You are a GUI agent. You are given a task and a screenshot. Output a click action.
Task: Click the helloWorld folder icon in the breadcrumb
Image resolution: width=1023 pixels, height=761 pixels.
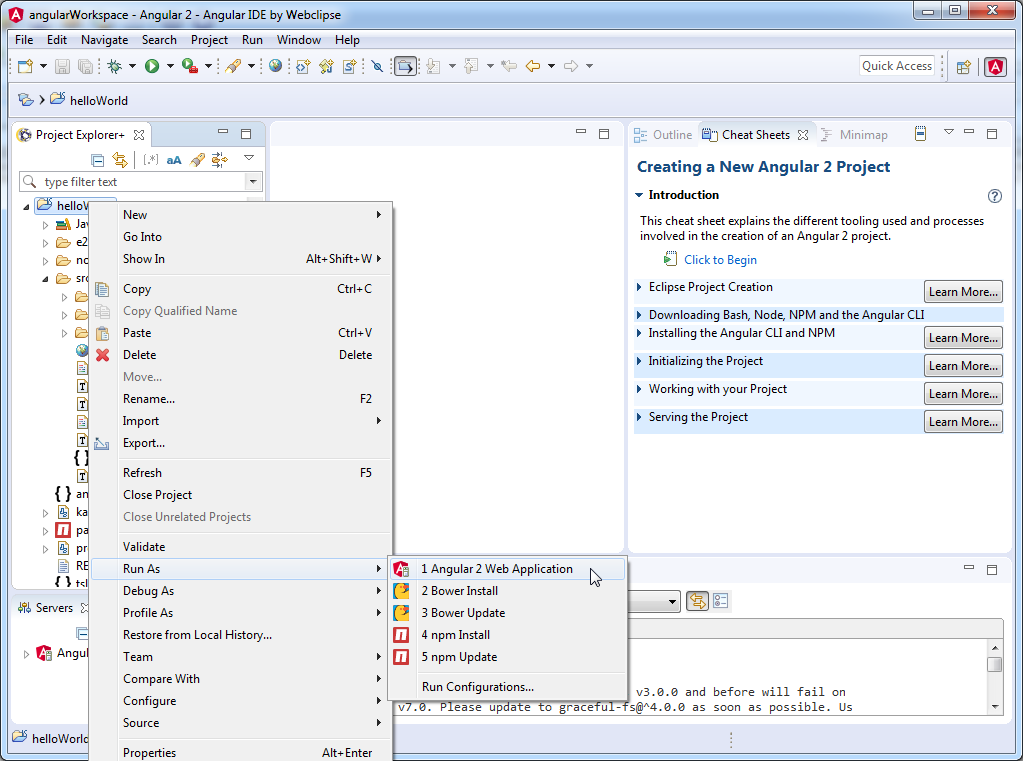(57, 99)
